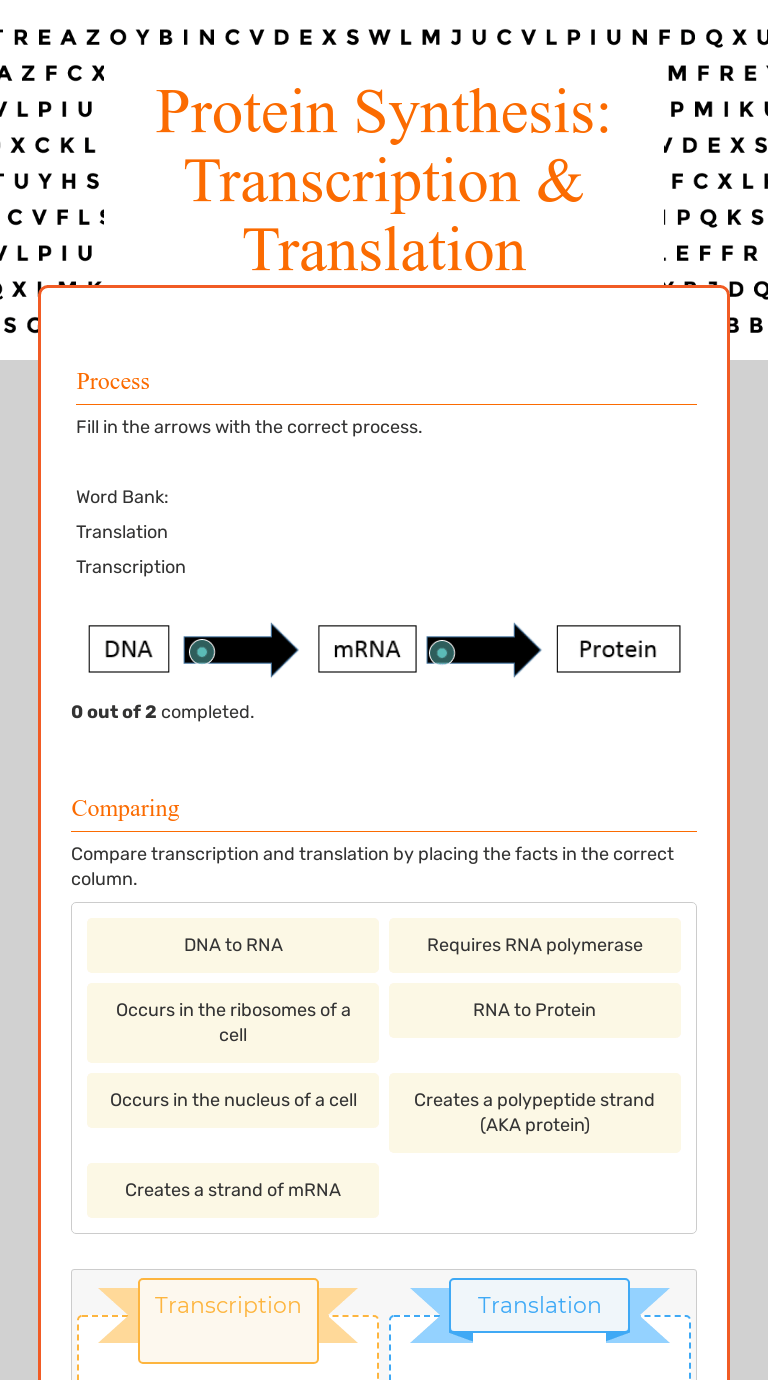Select the DNA box in the process diagram
This screenshot has height=1380, width=768.
click(128, 648)
